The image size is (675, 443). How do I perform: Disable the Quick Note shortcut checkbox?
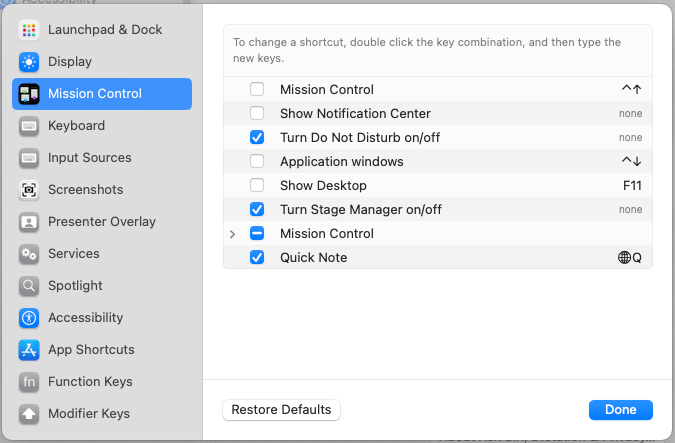[x=257, y=258]
